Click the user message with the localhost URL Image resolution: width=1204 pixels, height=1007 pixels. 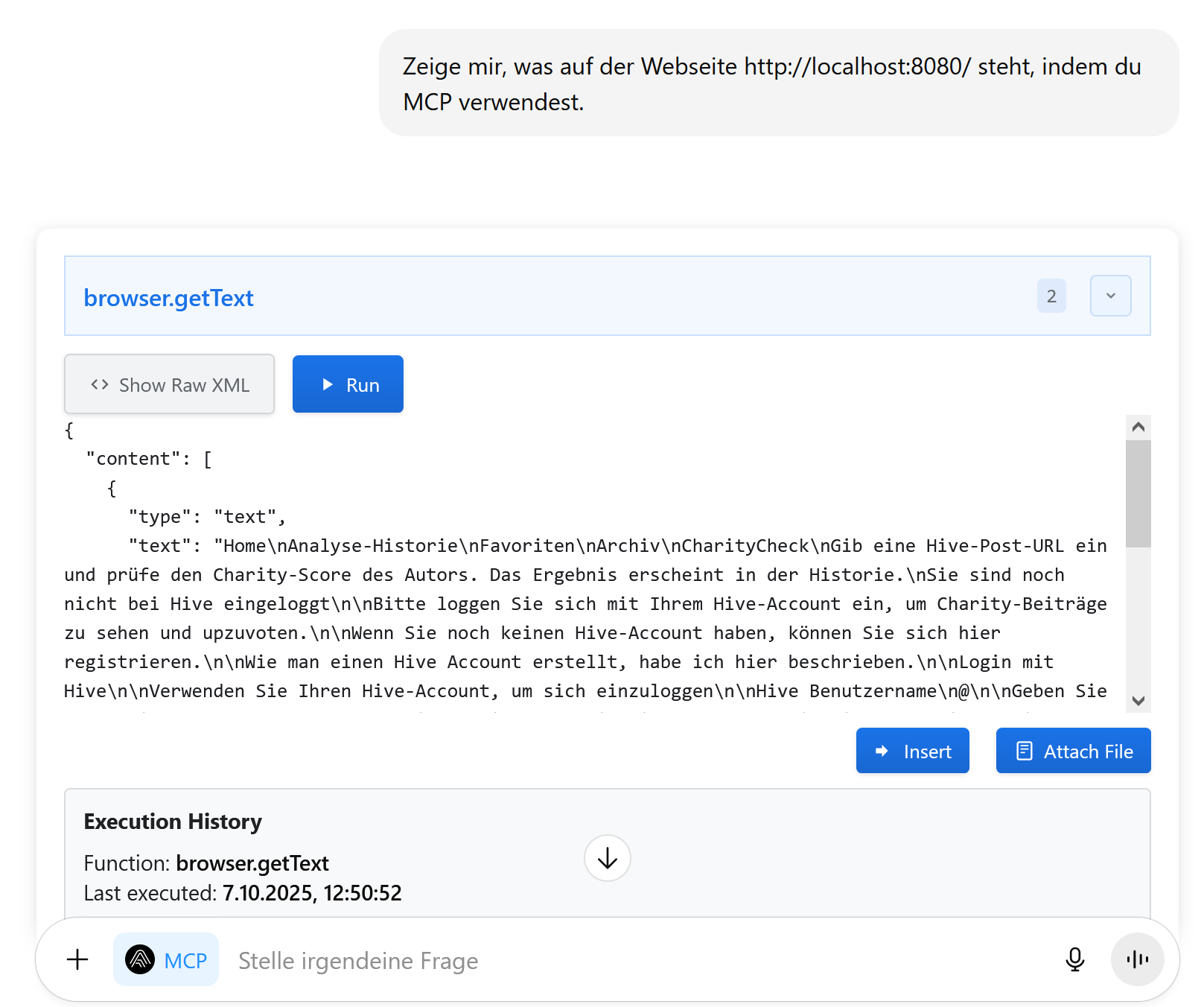click(x=771, y=83)
